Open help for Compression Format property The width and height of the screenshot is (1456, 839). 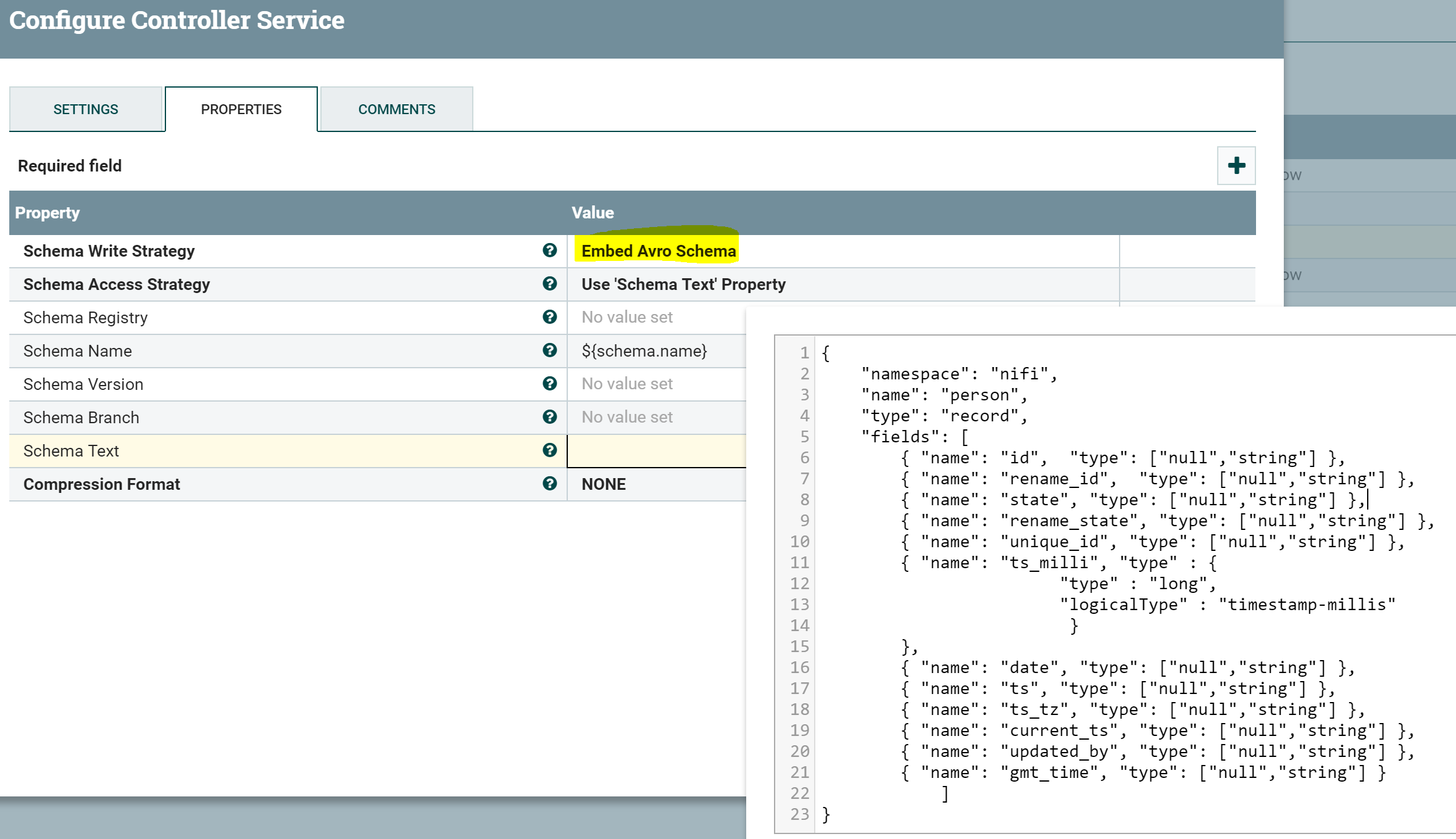550,484
